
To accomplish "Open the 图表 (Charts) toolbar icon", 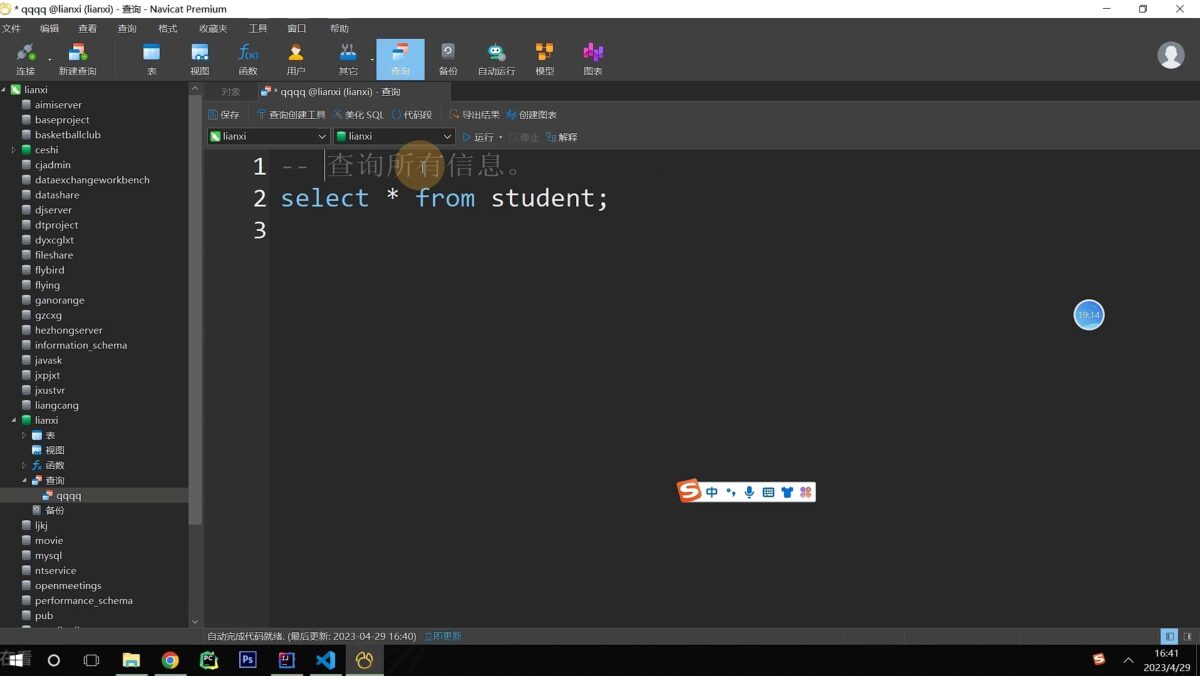I will click(593, 59).
